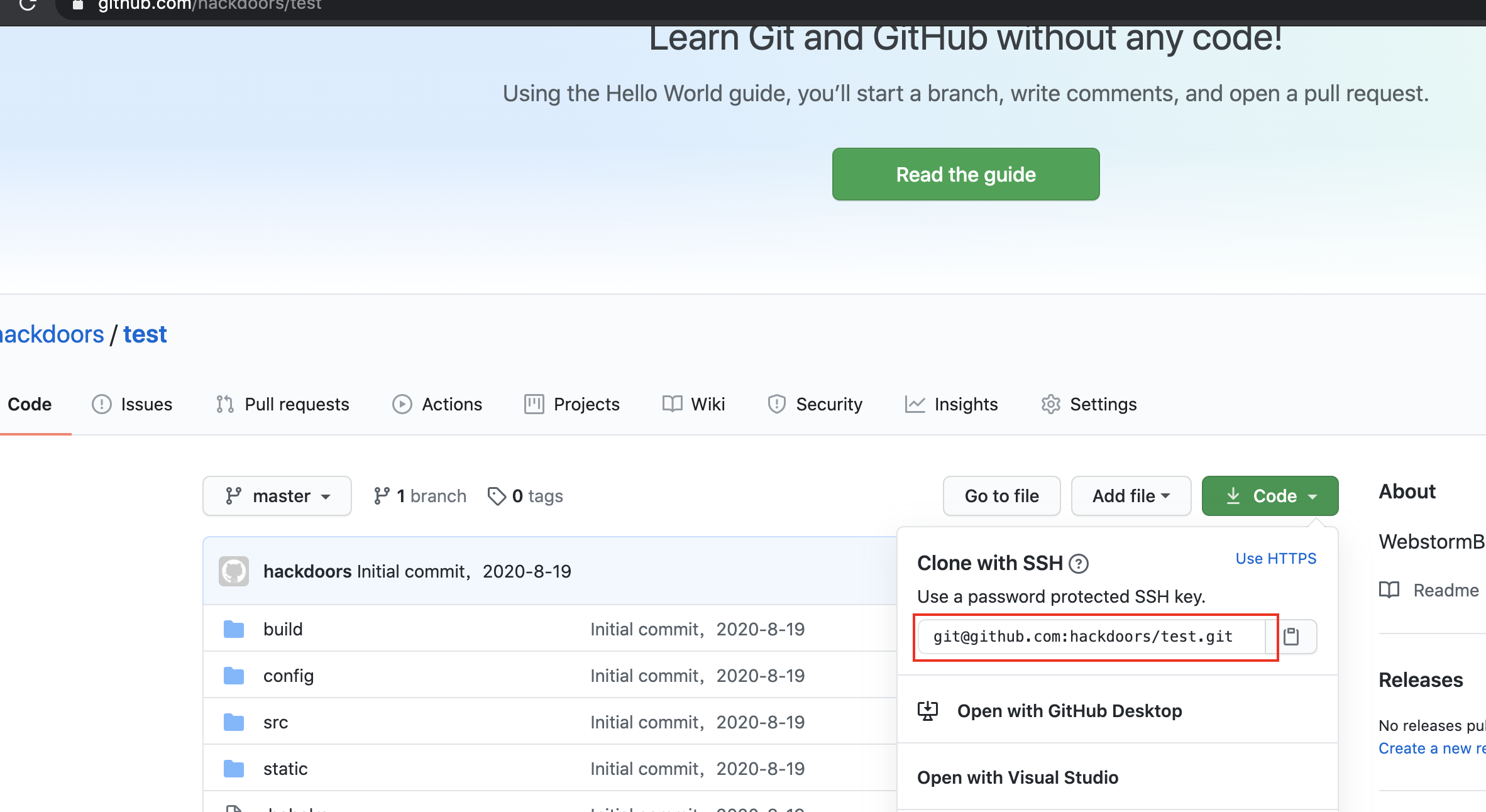The image size is (1486, 812).
Task: Open the Releases heading link
Action: pos(1421,680)
